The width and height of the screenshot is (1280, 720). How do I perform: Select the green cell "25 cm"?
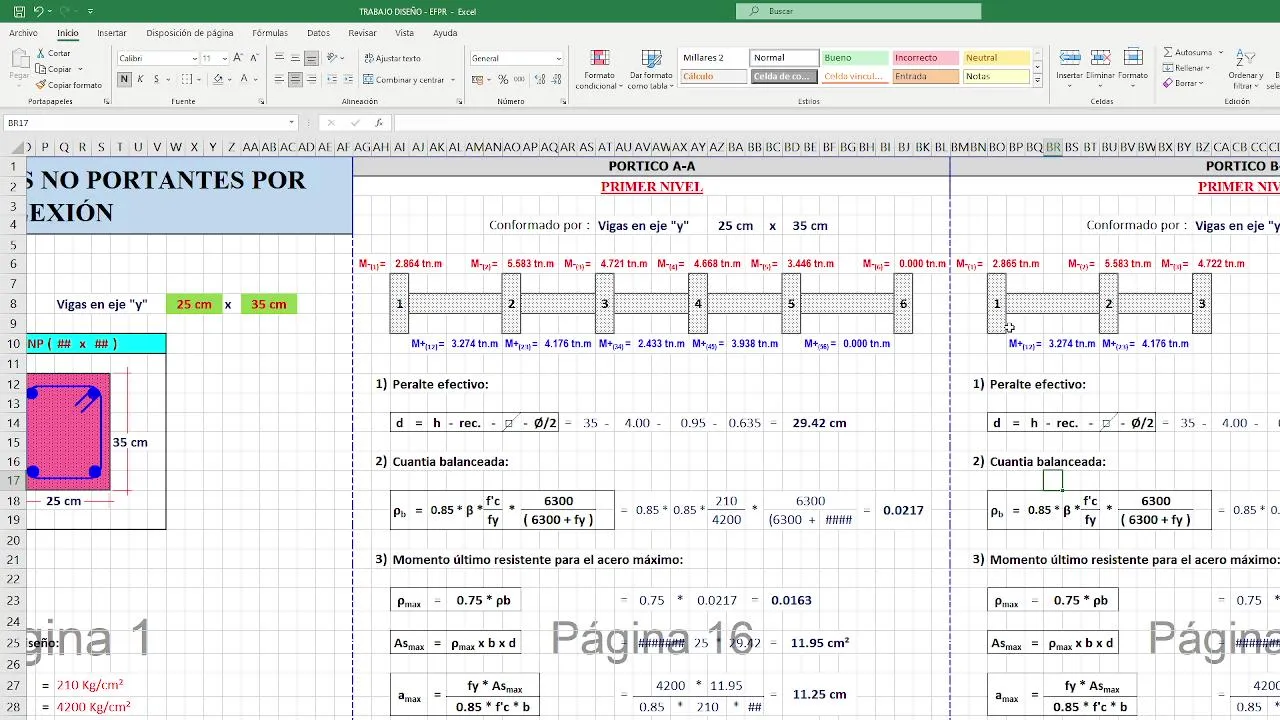194,304
